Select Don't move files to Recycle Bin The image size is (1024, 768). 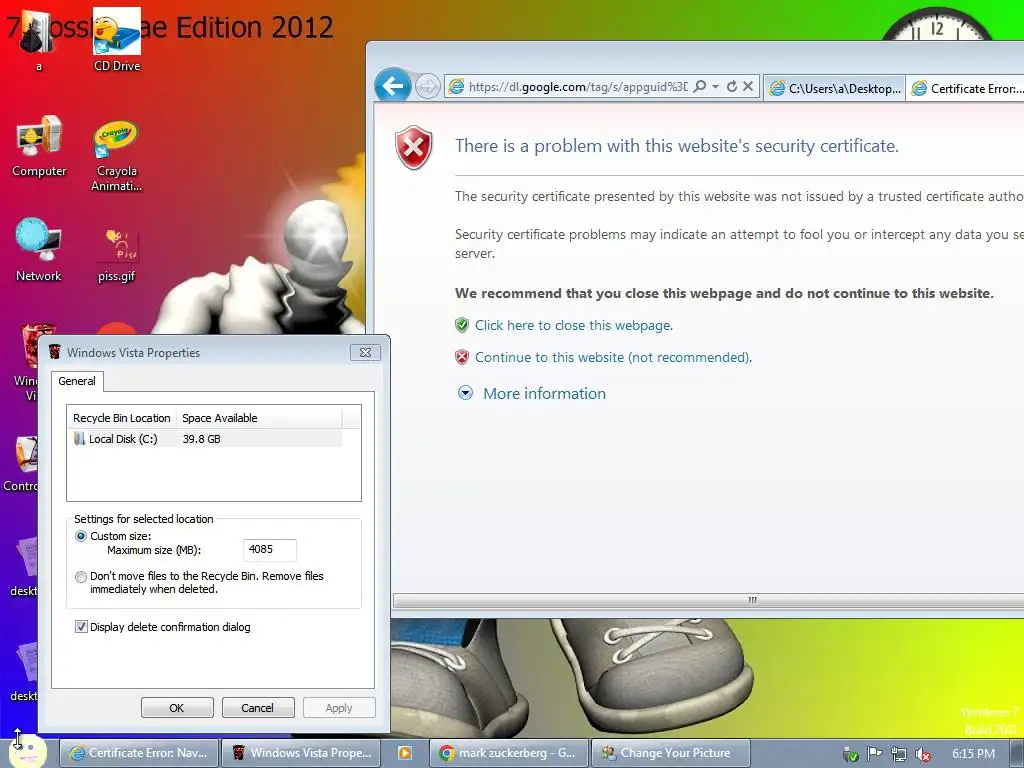[x=81, y=577]
